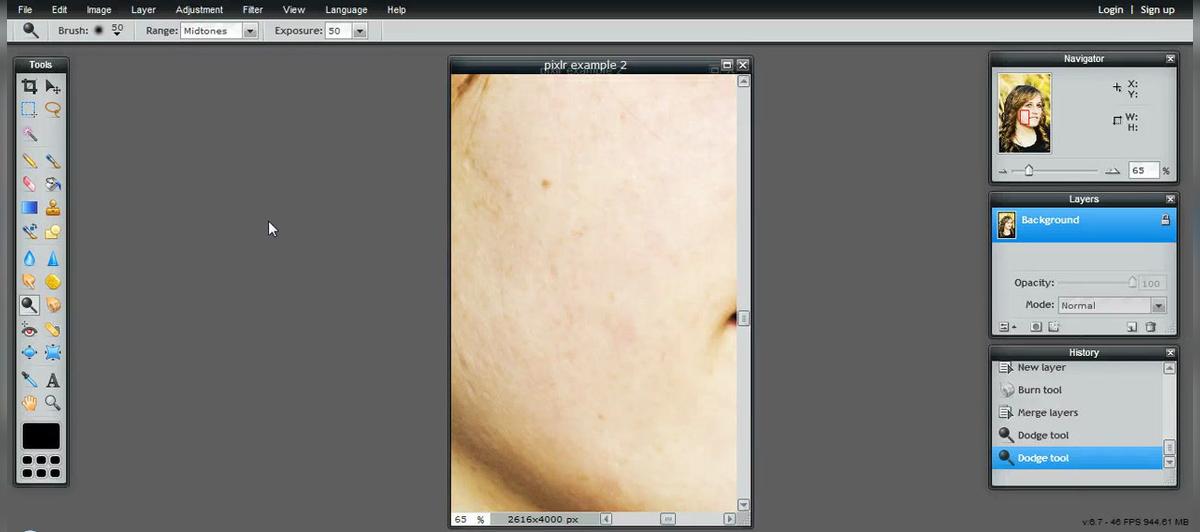The height and width of the screenshot is (532, 1200).
Task: Select the Paint Bucket tool
Action: (53, 184)
